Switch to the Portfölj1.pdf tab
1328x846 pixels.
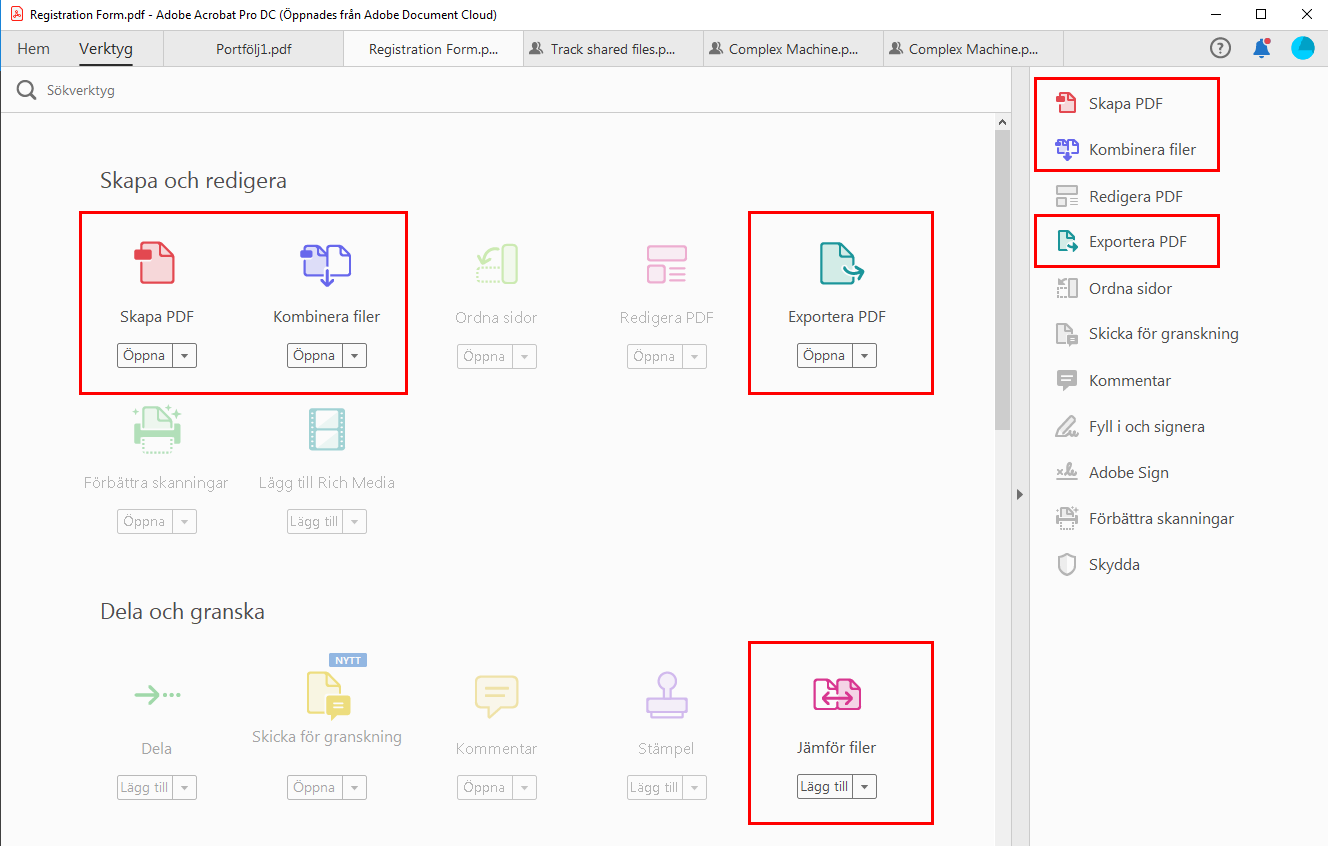click(x=254, y=49)
